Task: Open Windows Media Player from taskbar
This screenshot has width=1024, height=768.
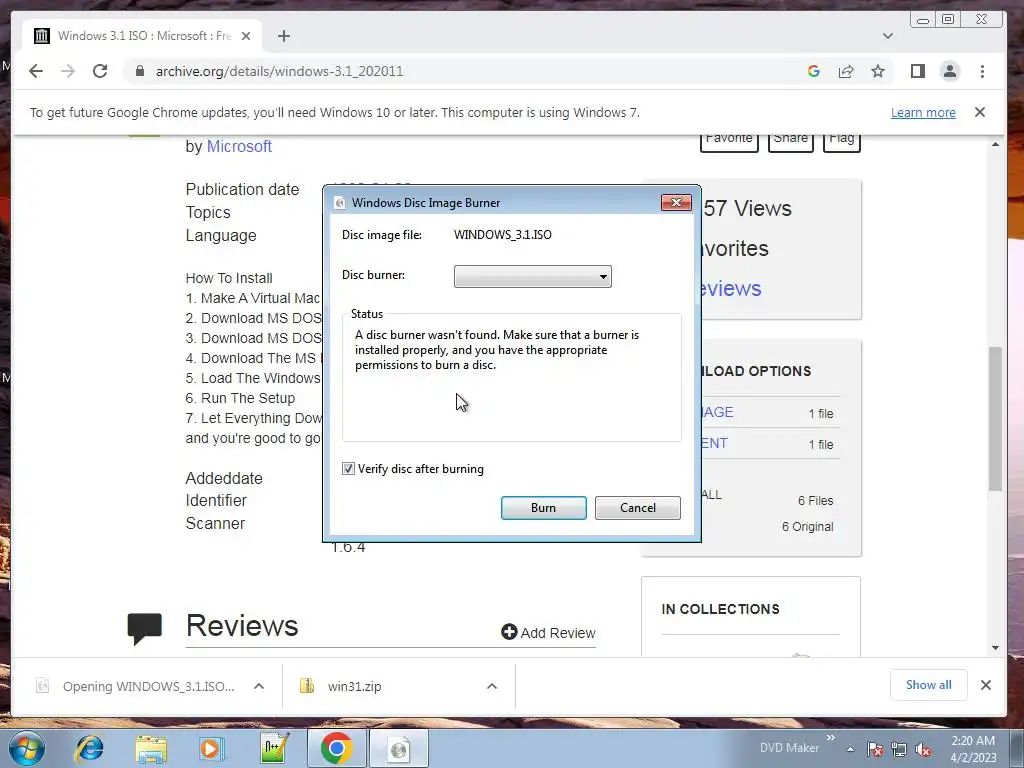Action: (x=211, y=748)
